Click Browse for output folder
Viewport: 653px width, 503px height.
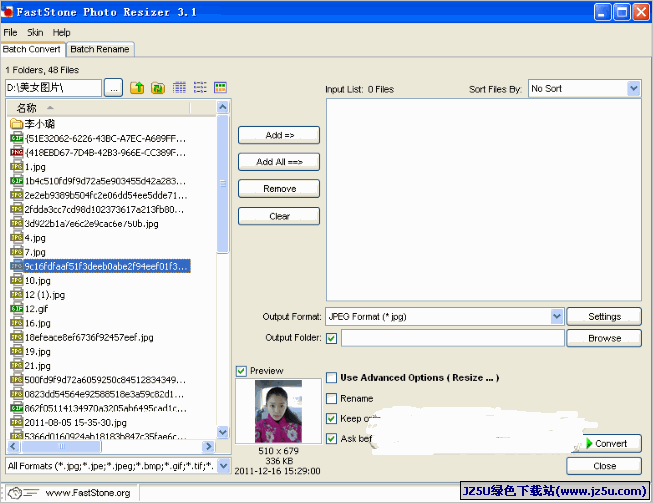tap(604, 338)
